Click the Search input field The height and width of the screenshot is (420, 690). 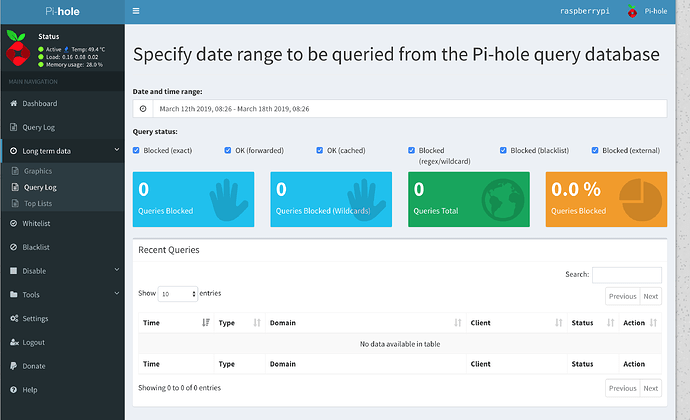tap(626, 274)
